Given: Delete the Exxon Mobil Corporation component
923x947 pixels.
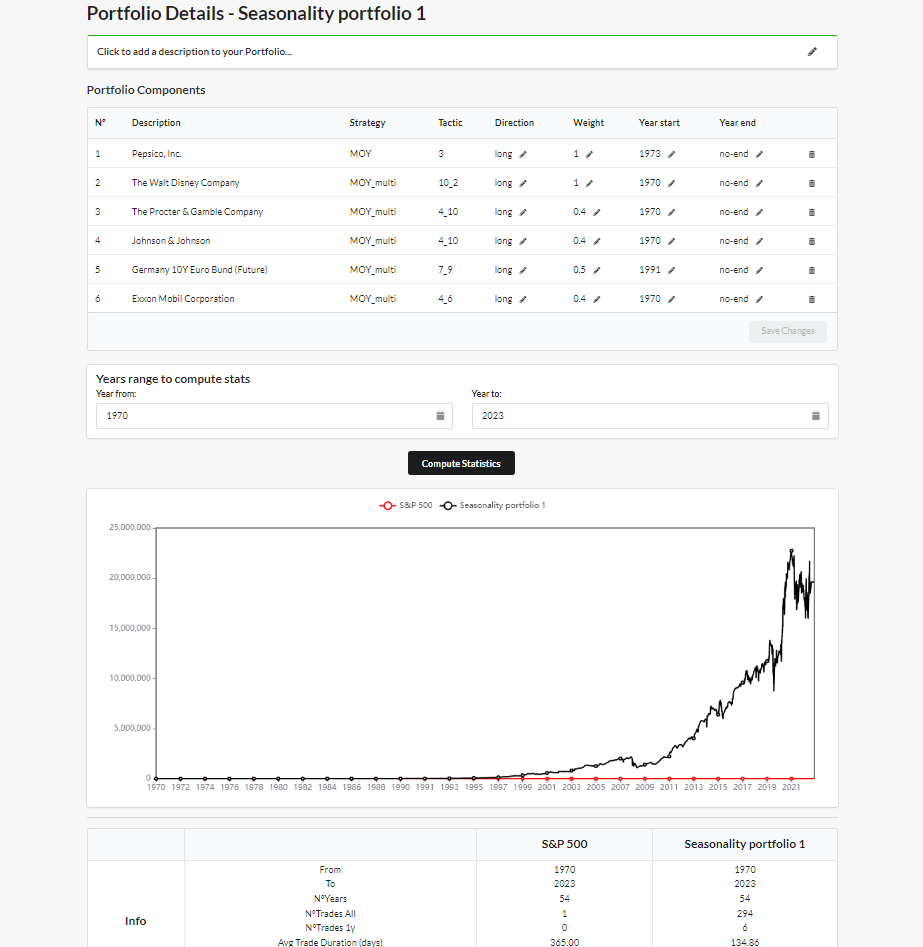Looking at the screenshot, I should point(812,300).
